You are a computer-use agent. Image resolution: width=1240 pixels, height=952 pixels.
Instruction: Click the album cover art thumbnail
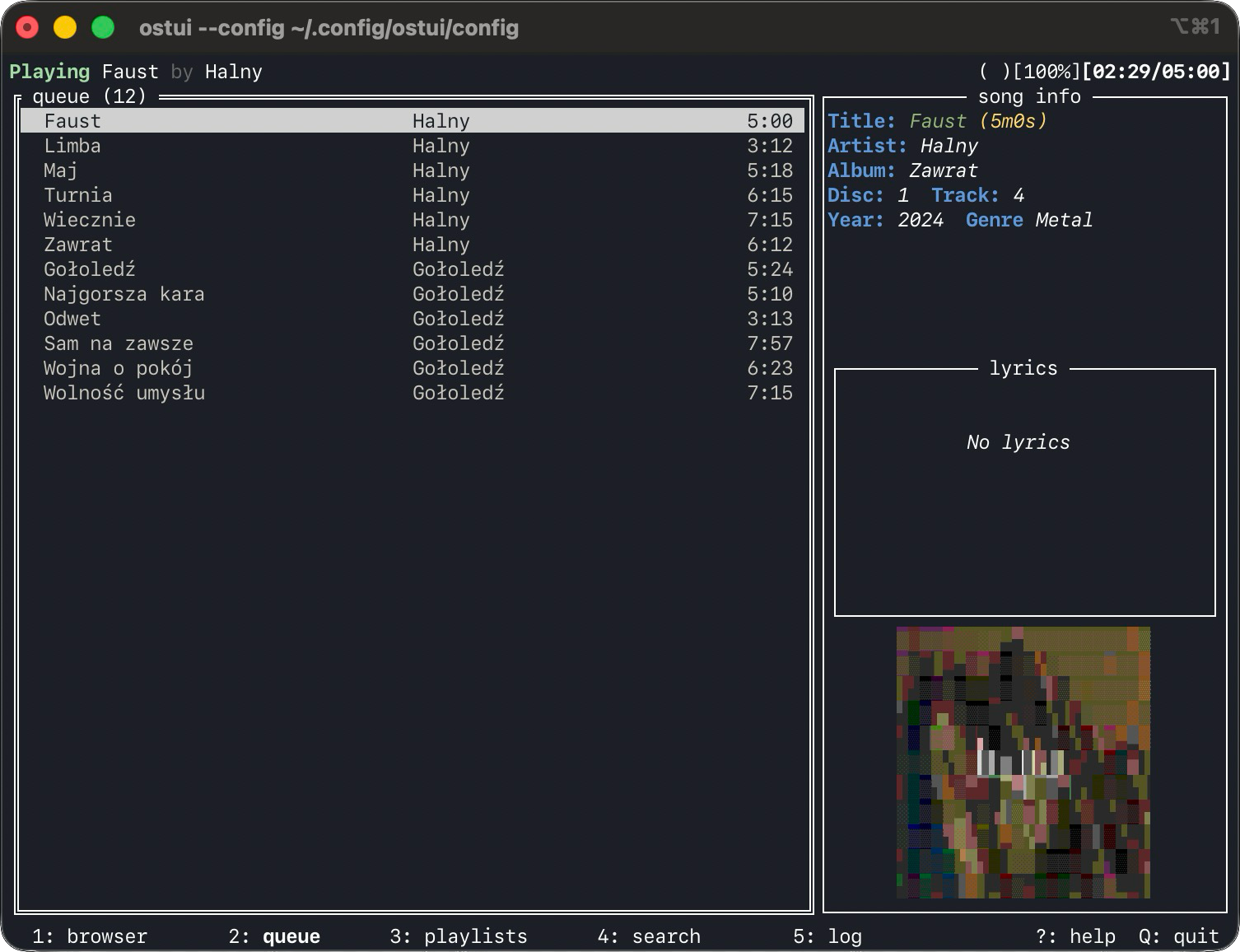(x=1023, y=763)
